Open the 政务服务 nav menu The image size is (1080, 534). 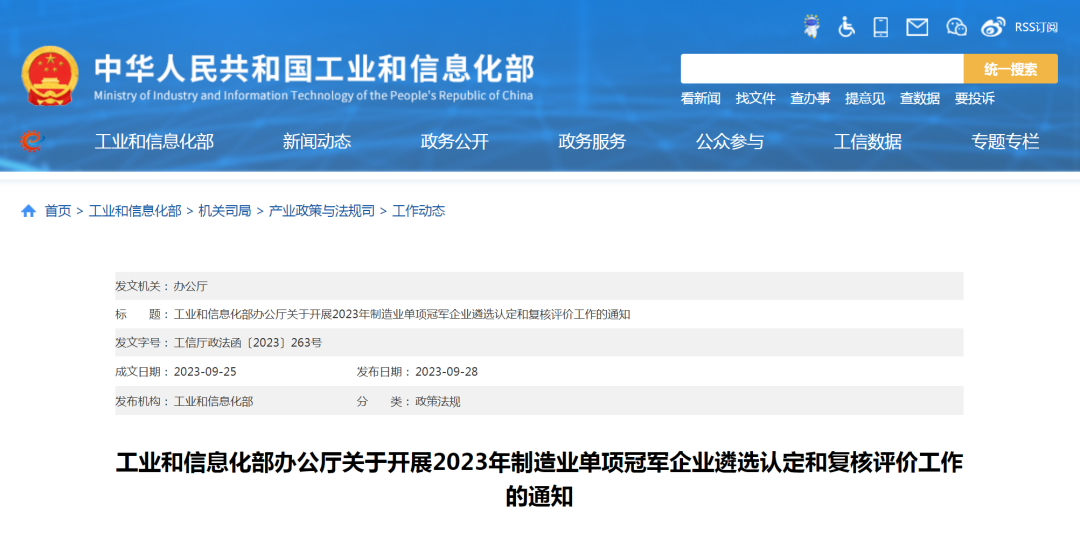[592, 142]
